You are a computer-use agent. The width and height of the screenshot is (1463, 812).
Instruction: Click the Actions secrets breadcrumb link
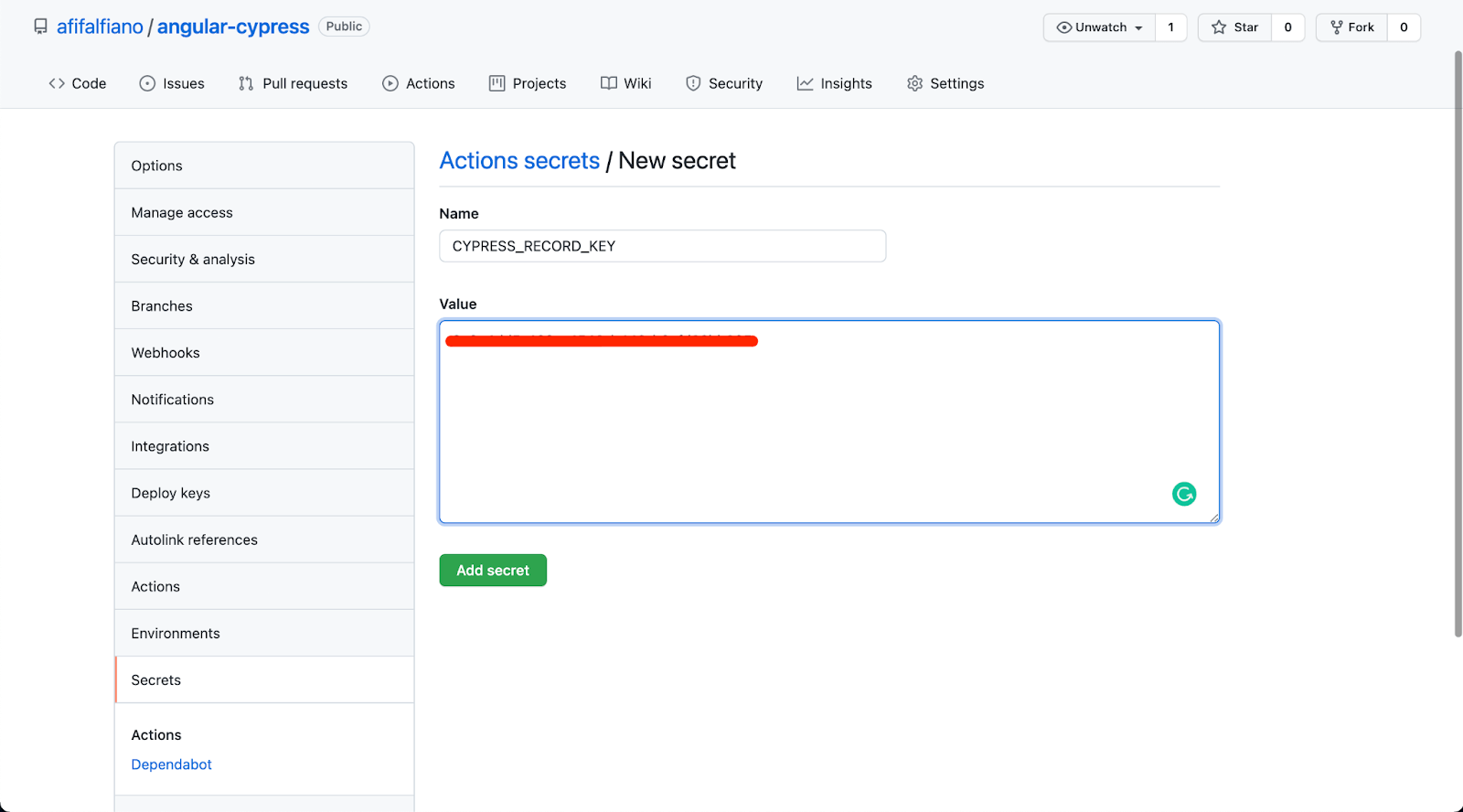pos(519,161)
